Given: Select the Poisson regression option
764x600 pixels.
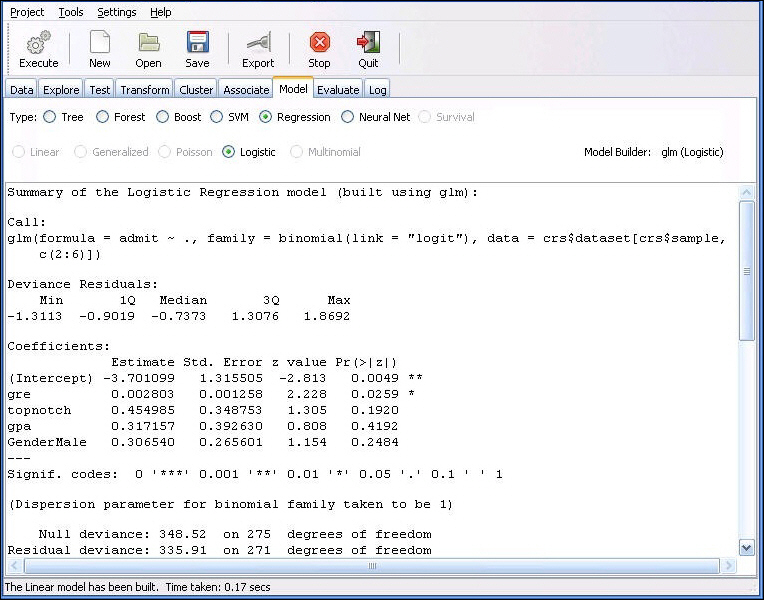Looking at the screenshot, I should [x=165, y=152].
